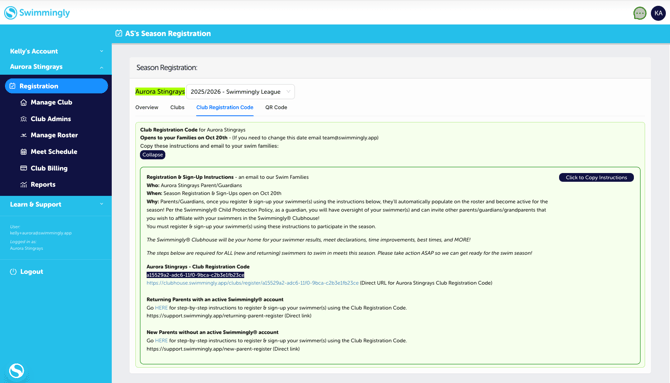670x383 pixels.
Task: Click the Swimmingly badge at sidebar bottom
Action: pos(17,371)
